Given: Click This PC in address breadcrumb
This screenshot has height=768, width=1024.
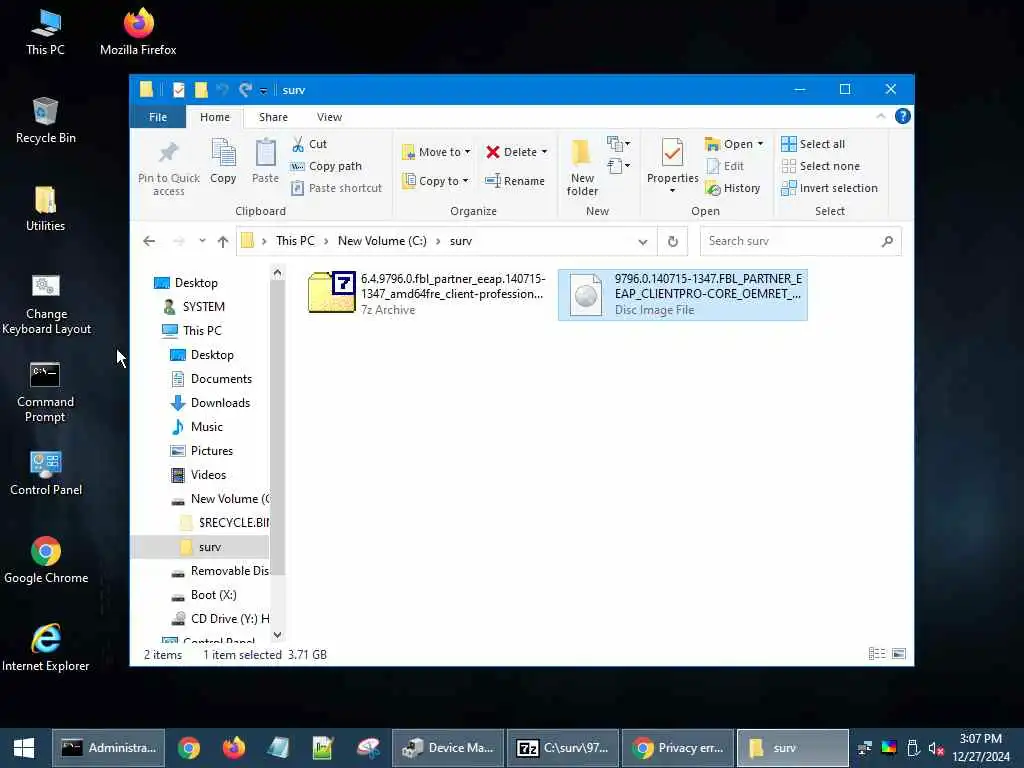Looking at the screenshot, I should pyautogui.click(x=295, y=241).
